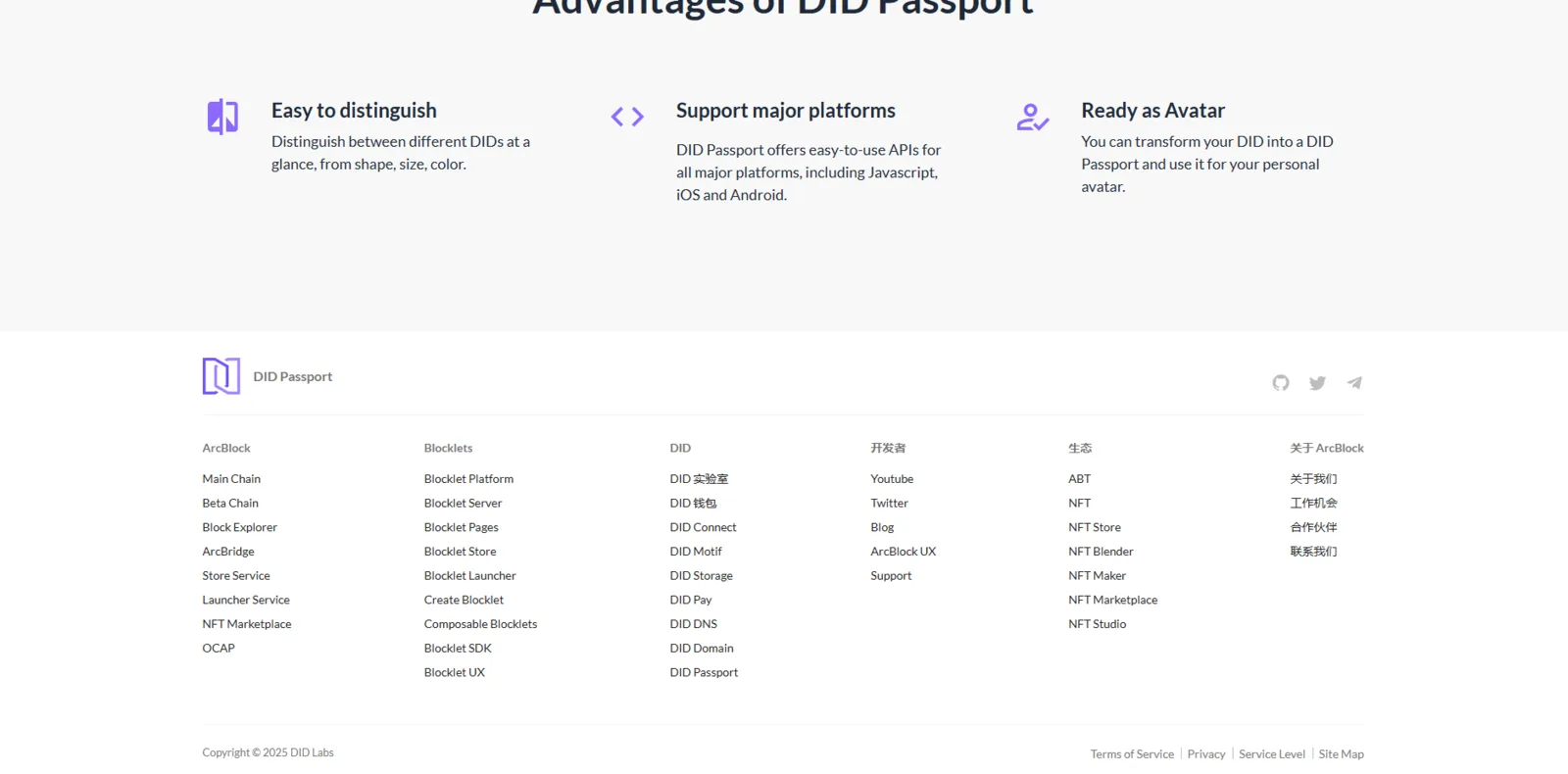Screen dimensions: 1568x774
Task: Open NFT Marketplace under 生态 column
Action: click(x=1112, y=600)
